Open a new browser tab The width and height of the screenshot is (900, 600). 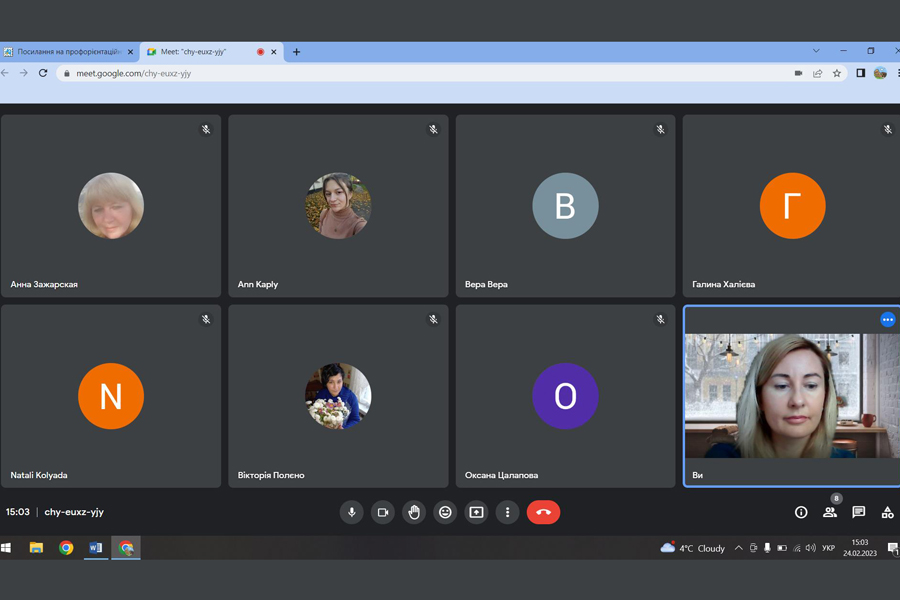pyautogui.click(x=296, y=52)
